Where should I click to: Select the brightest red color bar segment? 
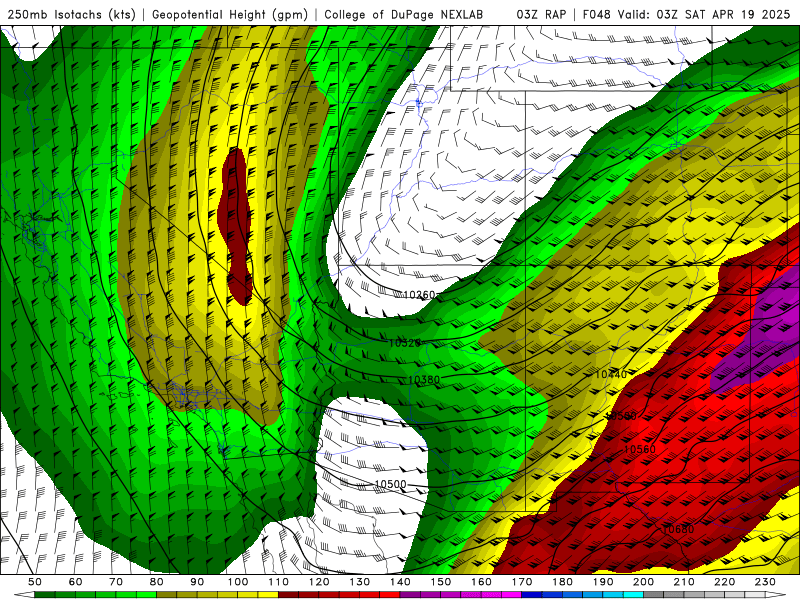point(390,595)
